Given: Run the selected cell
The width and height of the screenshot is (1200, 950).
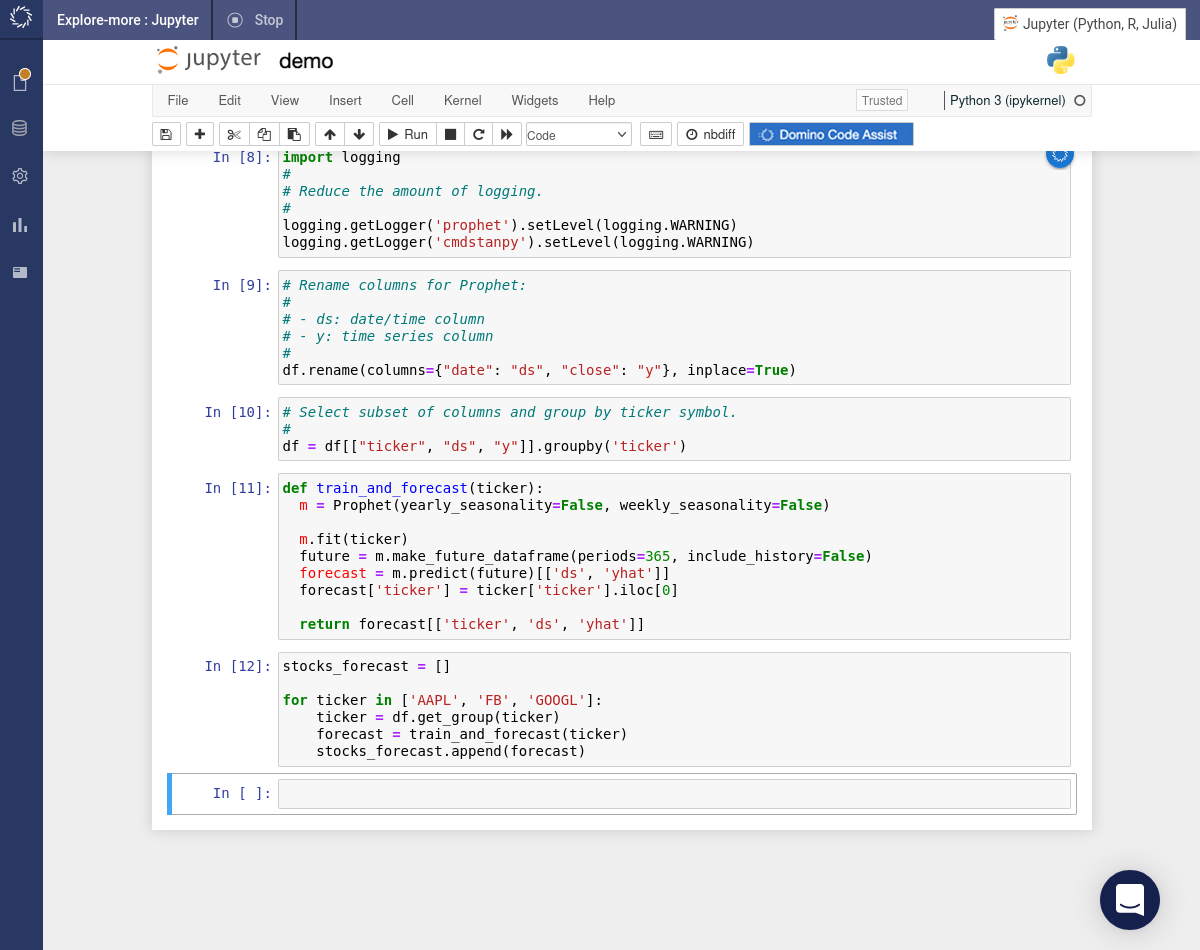Looking at the screenshot, I should (408, 134).
